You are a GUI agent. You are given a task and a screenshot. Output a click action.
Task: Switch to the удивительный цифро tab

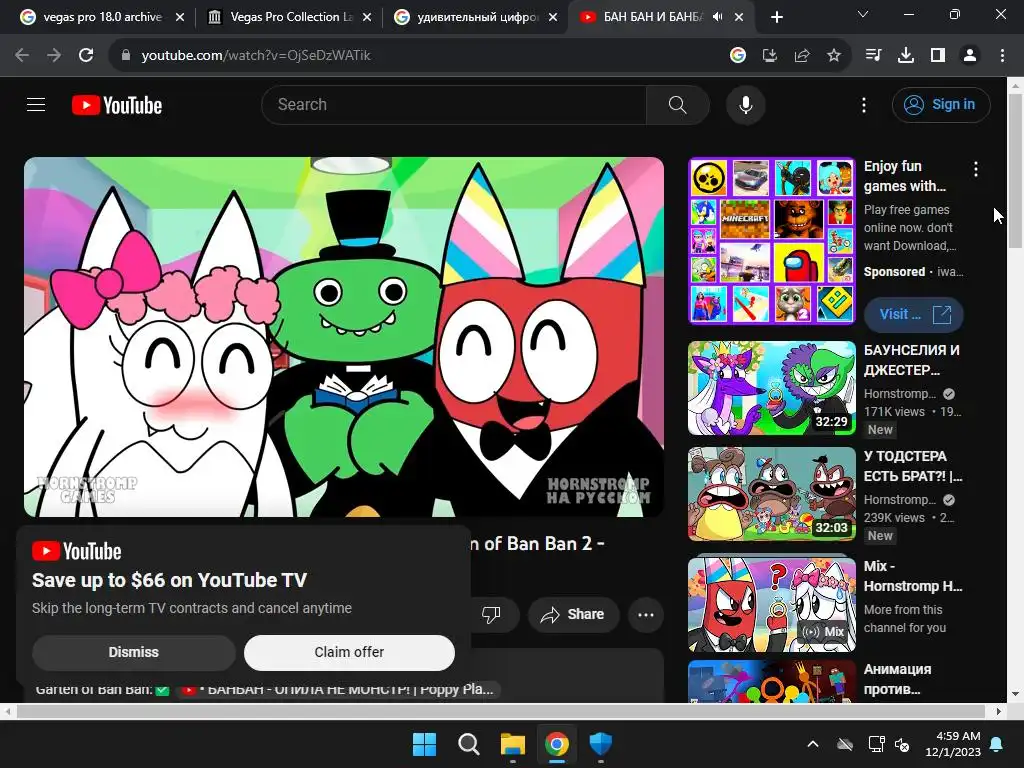[x=475, y=17]
